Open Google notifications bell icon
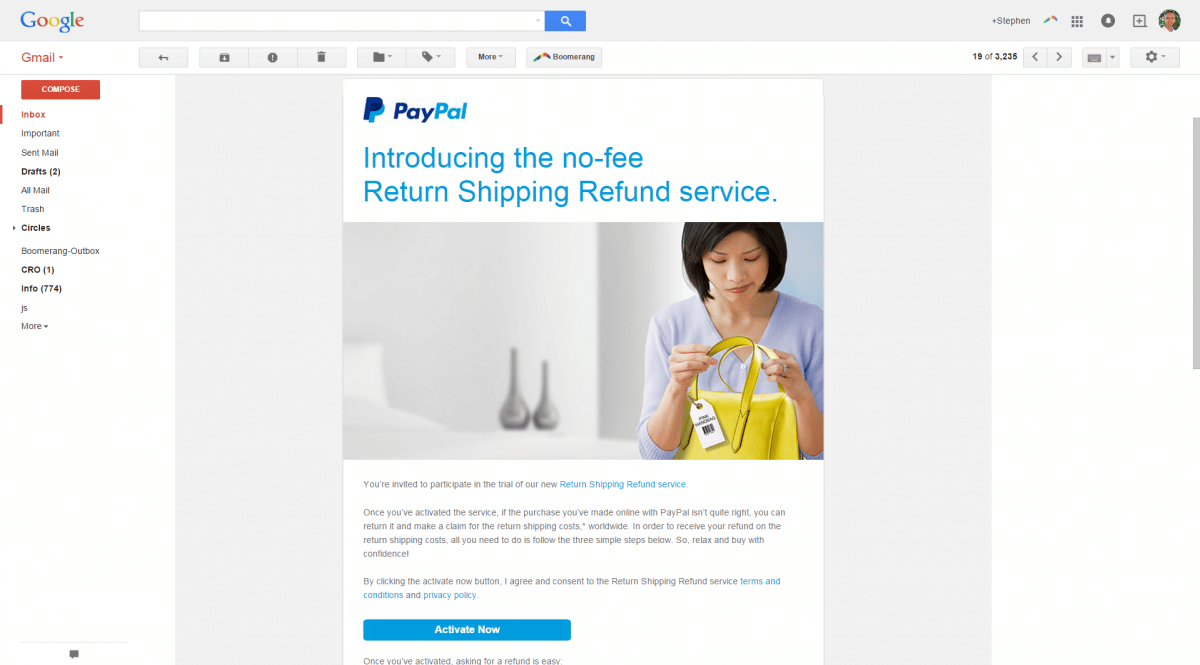This screenshot has width=1200, height=665. pyautogui.click(x=1108, y=21)
